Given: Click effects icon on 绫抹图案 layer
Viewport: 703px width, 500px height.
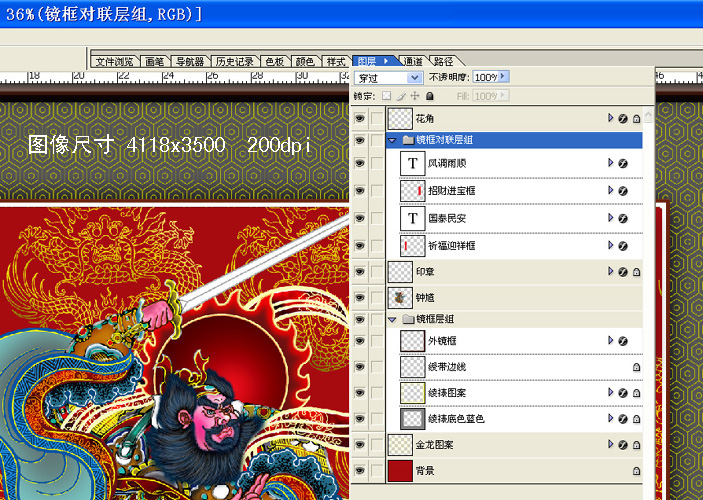Looking at the screenshot, I should click(623, 393).
